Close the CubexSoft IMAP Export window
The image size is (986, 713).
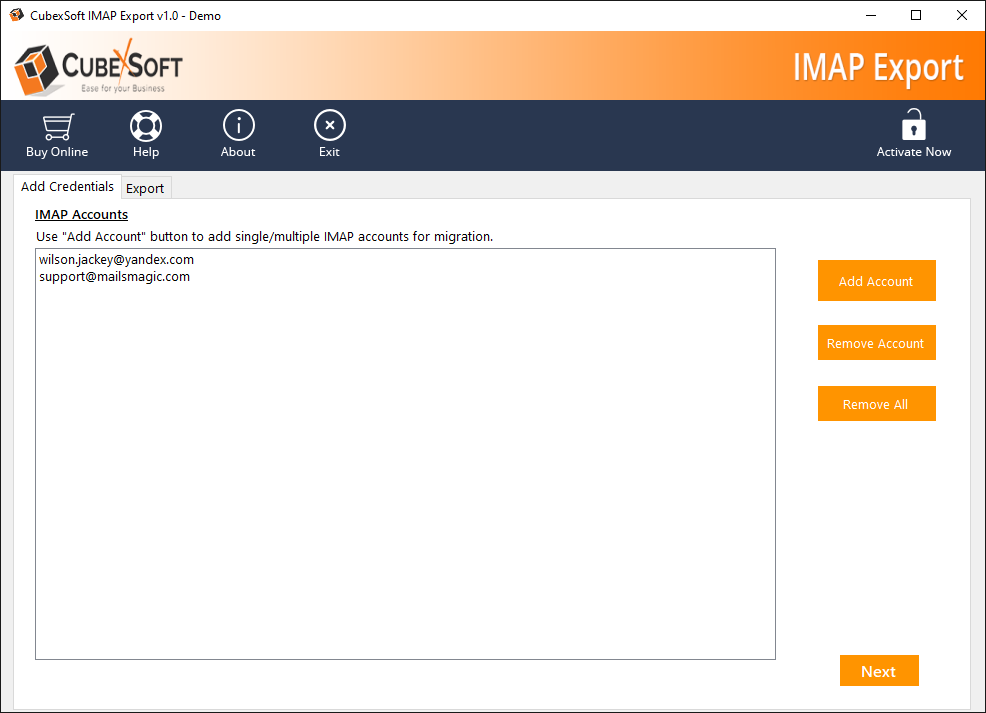pos(962,16)
